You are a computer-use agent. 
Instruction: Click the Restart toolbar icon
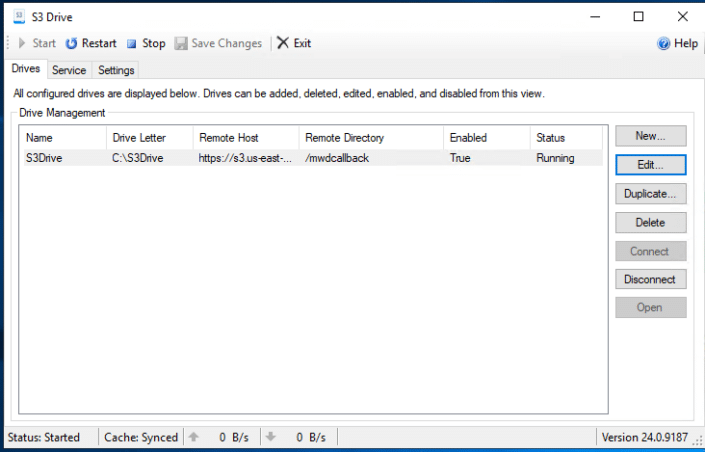click(71, 43)
